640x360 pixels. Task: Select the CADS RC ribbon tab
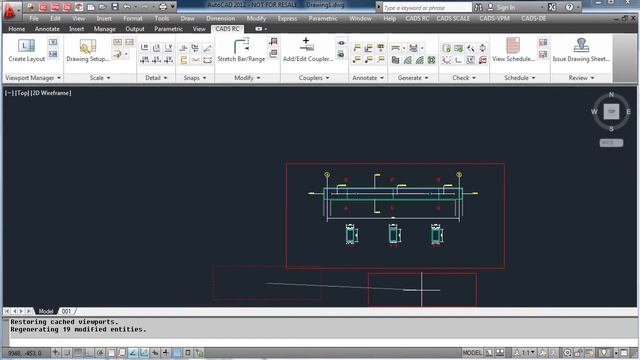pos(227,29)
